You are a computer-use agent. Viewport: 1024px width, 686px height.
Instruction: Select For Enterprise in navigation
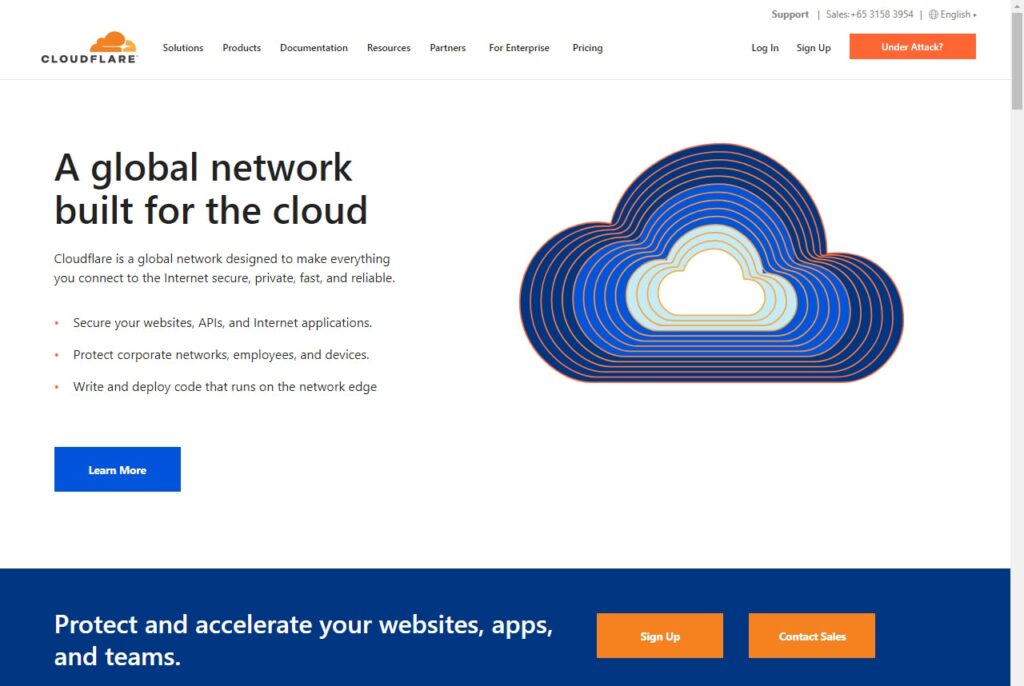[519, 48]
